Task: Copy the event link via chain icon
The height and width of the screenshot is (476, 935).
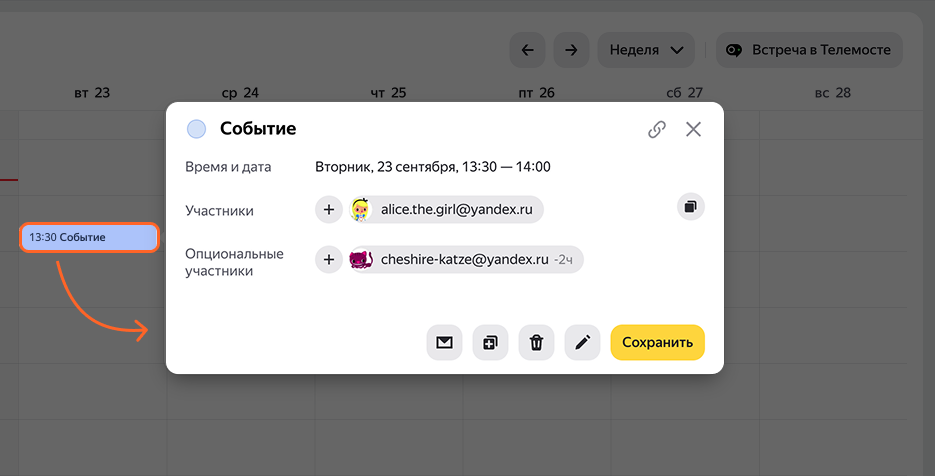Action: click(x=657, y=129)
